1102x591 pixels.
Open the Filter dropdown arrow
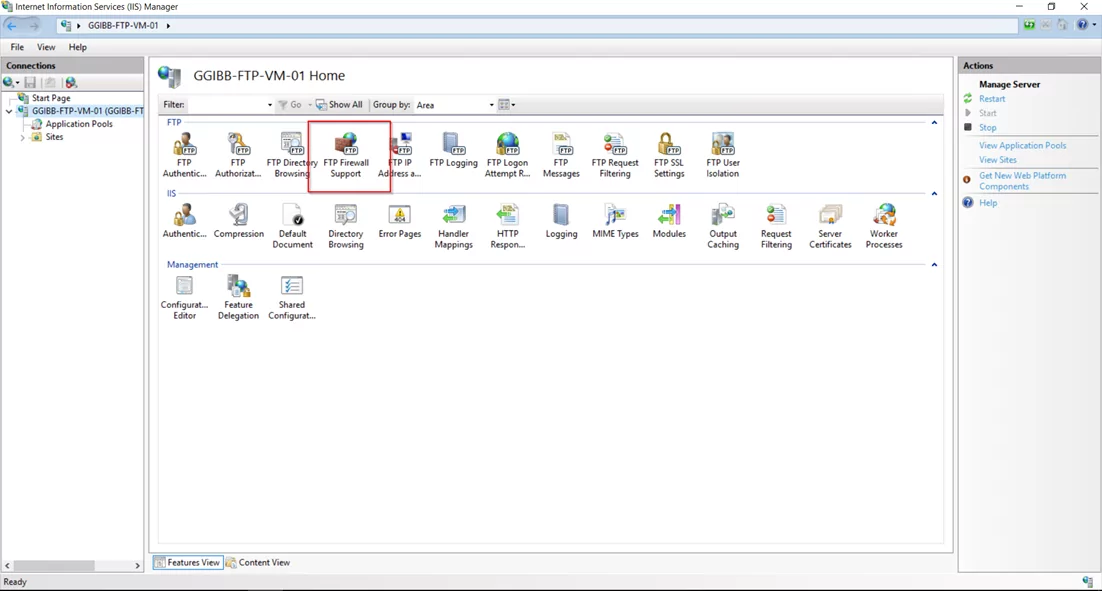(x=270, y=105)
